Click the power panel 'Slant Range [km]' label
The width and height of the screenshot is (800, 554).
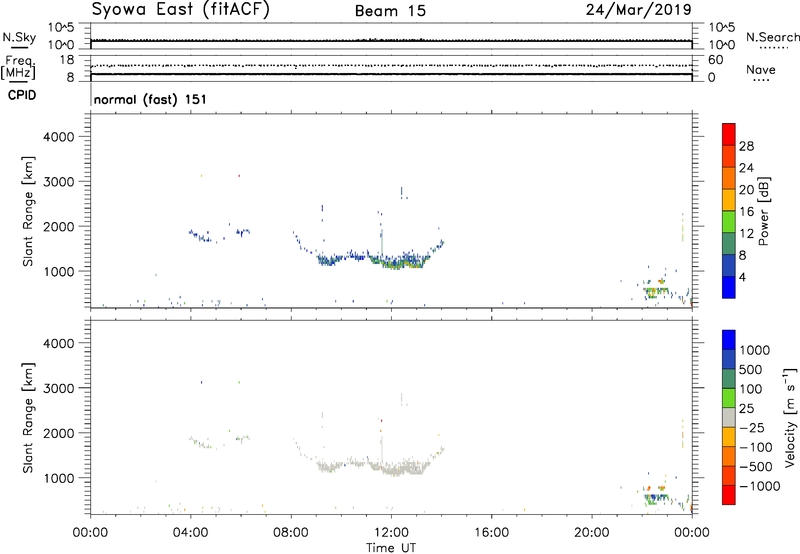(x=28, y=211)
